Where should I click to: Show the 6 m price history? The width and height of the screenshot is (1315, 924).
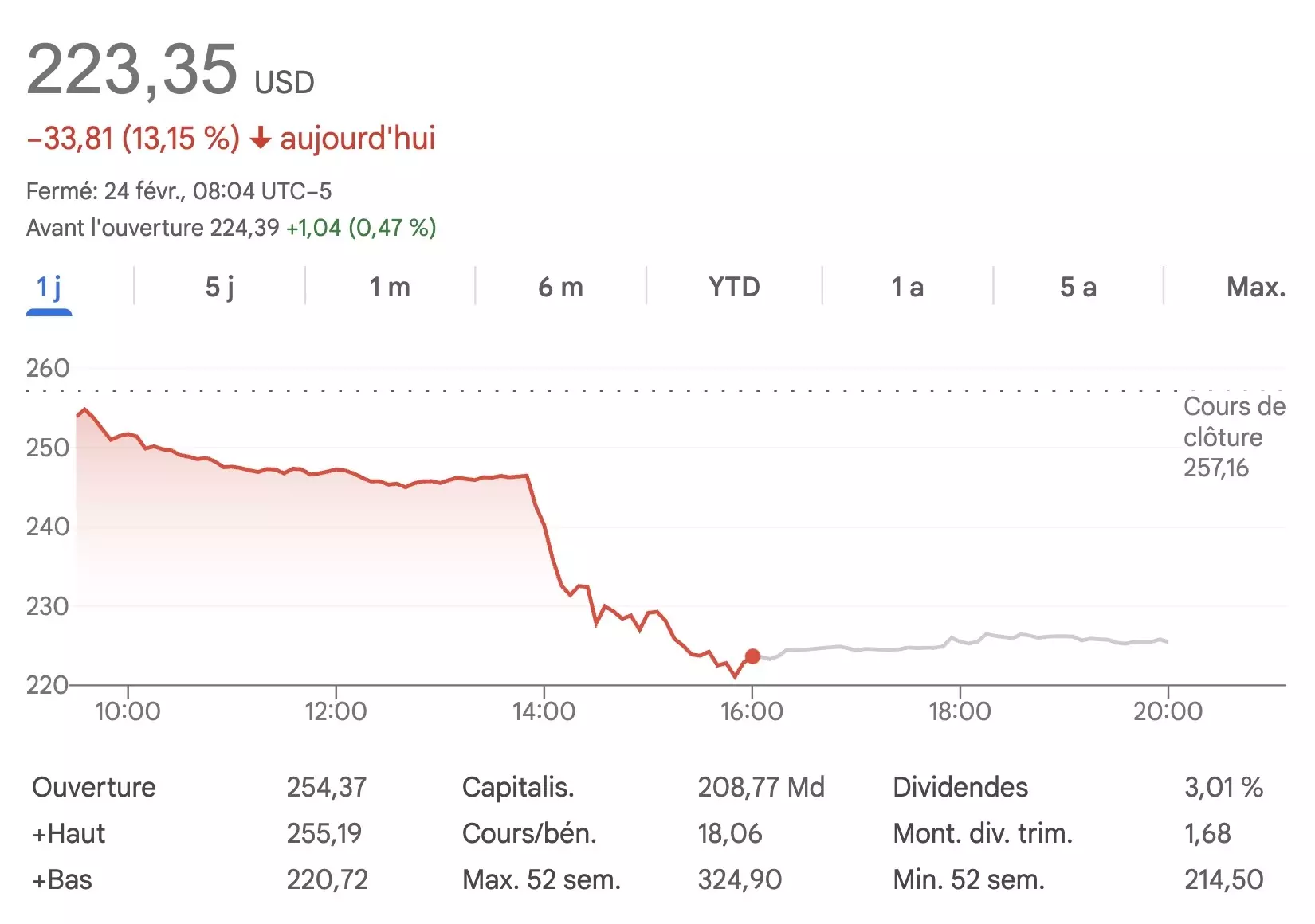tap(560, 287)
